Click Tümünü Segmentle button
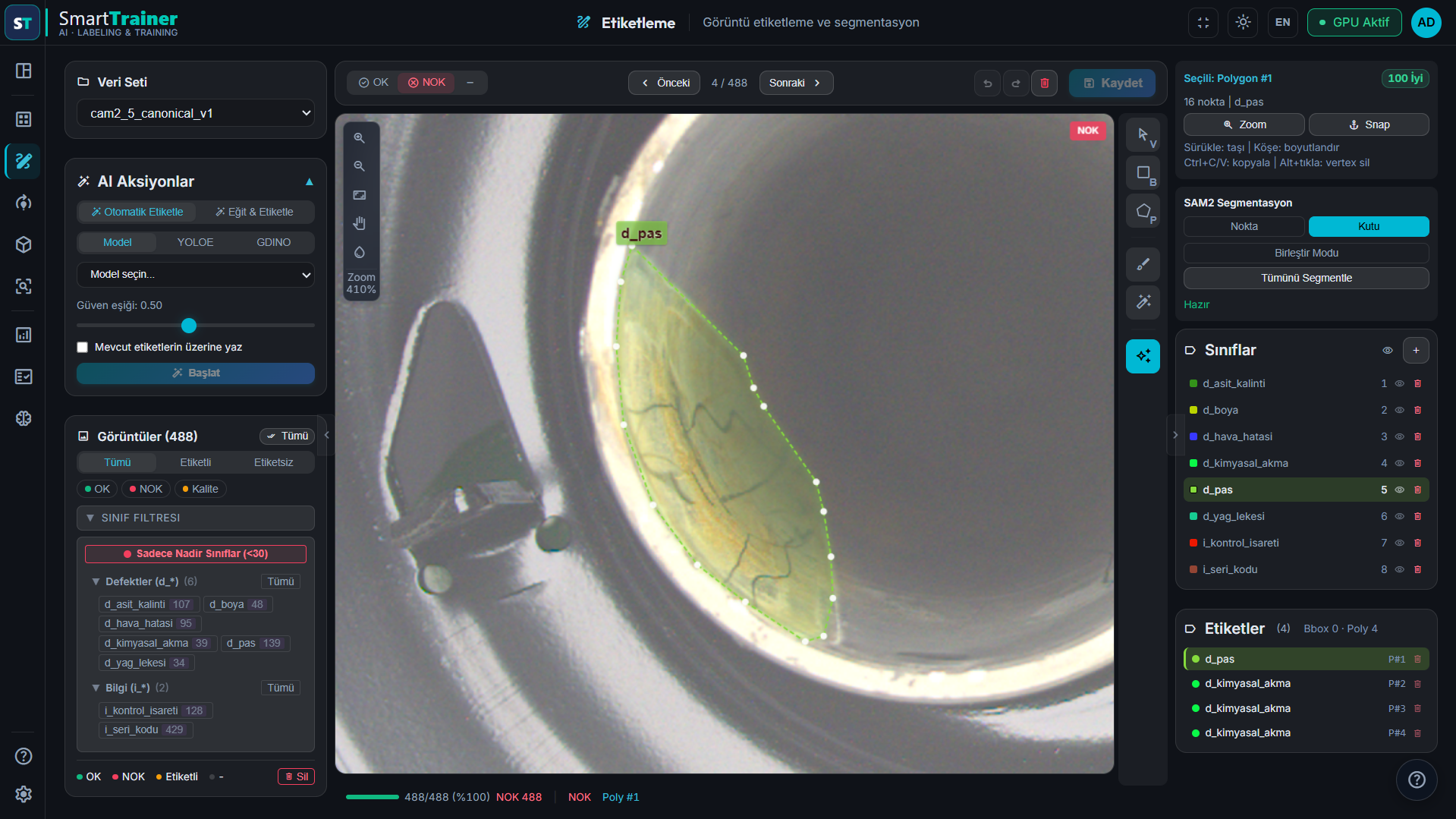 [x=1307, y=279]
